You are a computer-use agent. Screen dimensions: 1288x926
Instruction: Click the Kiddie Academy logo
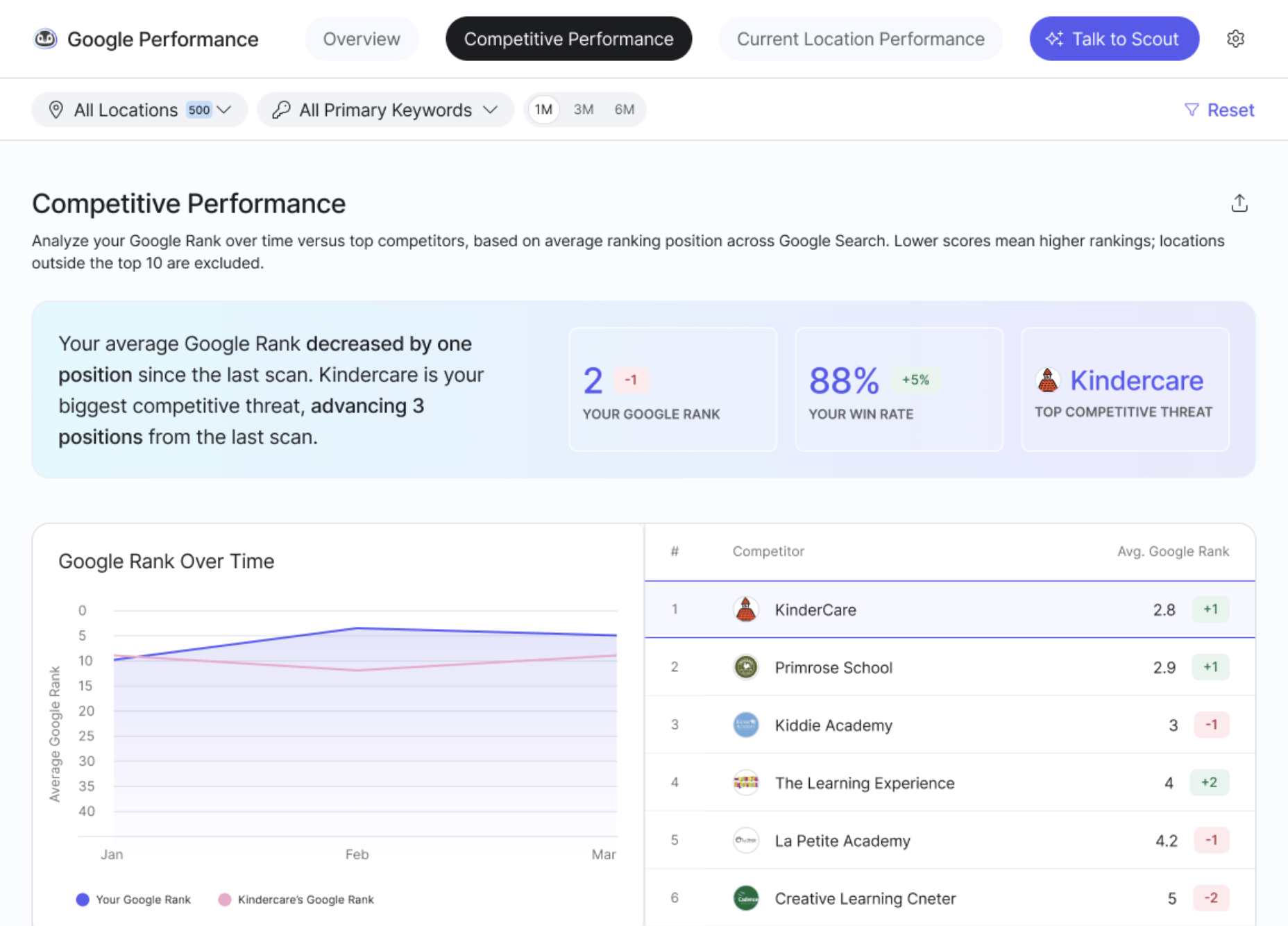[x=746, y=725]
